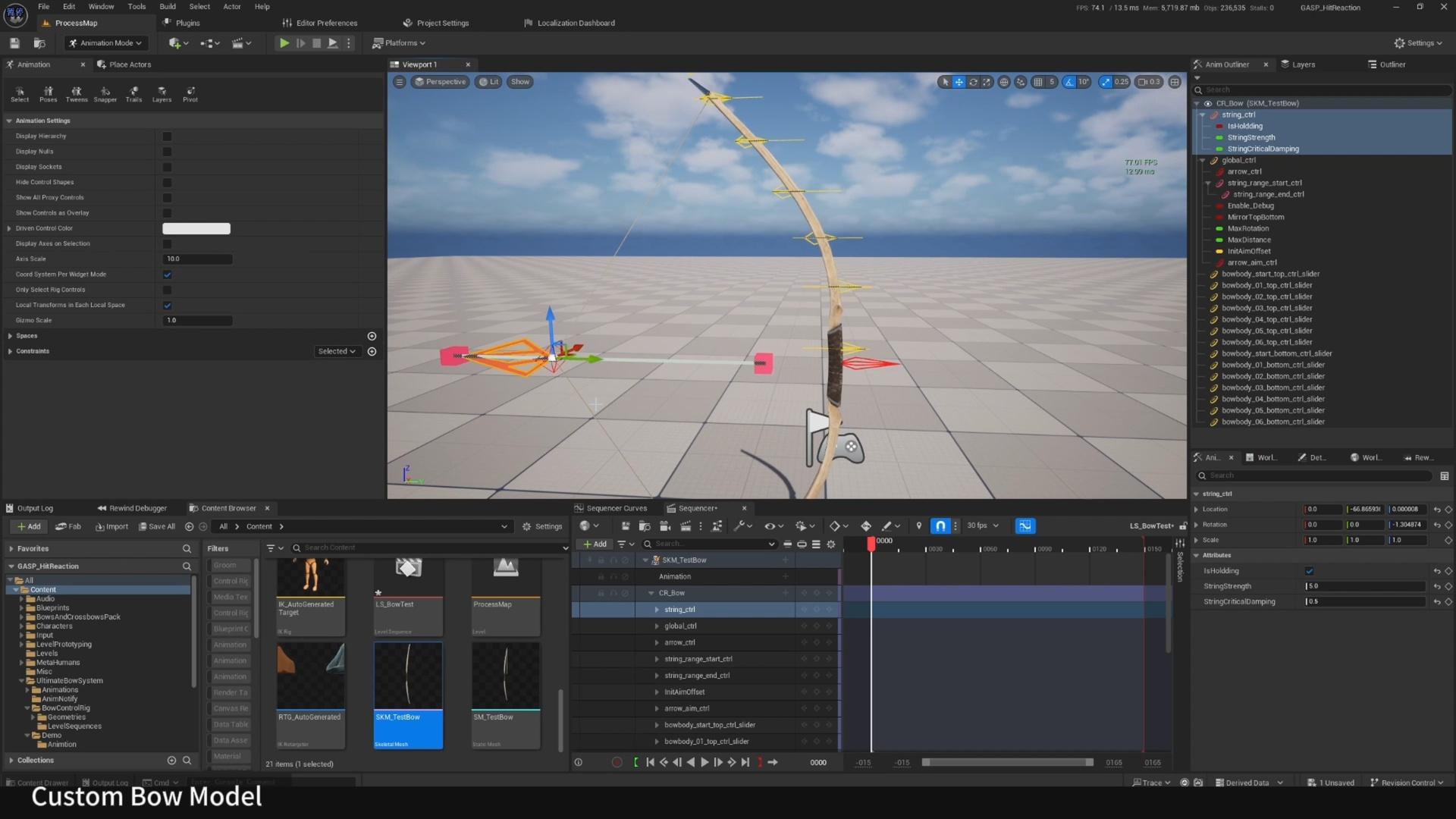Open the Tweens tool
This screenshot has height=819, width=1456.
click(x=77, y=94)
